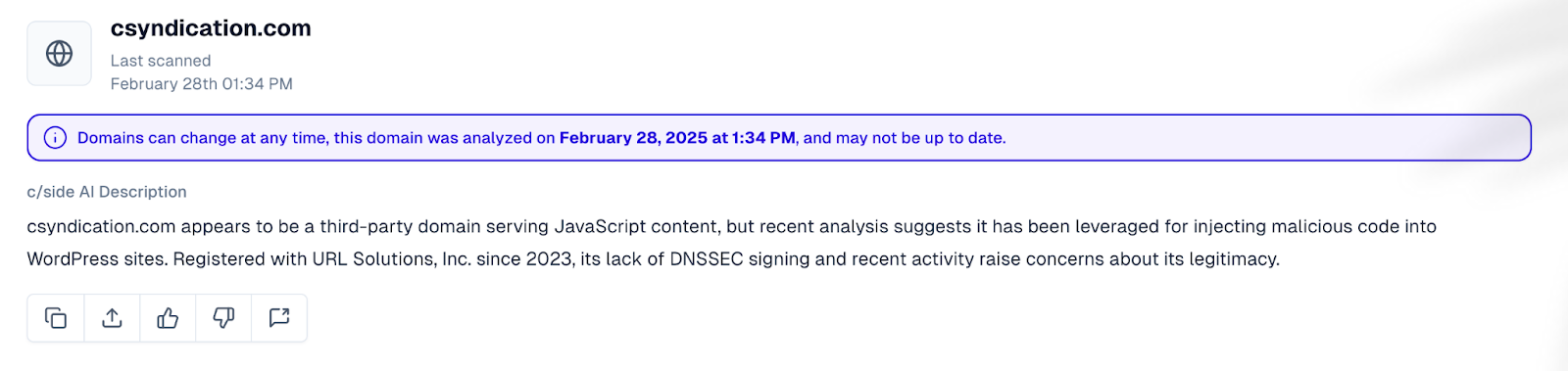Share the description using the upload icon
Screen dimensions: 1568x371
[112, 318]
